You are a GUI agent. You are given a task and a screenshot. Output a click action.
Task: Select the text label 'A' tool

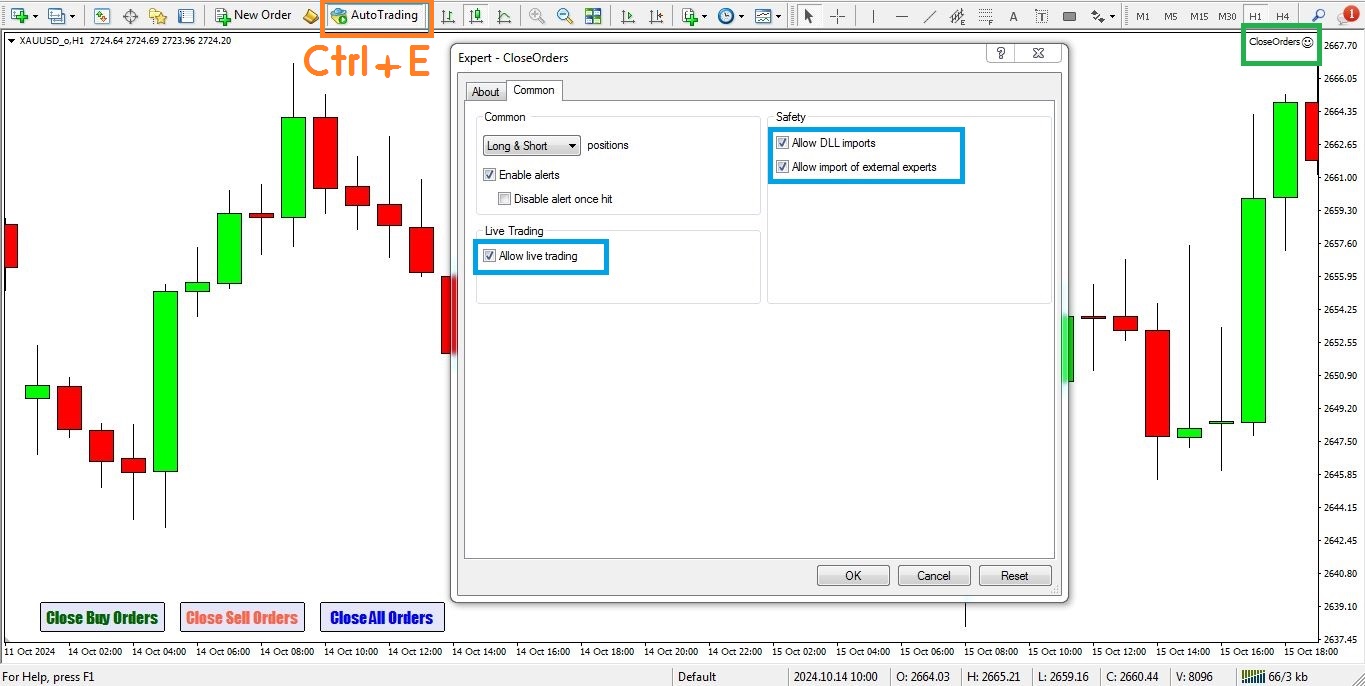1014,16
